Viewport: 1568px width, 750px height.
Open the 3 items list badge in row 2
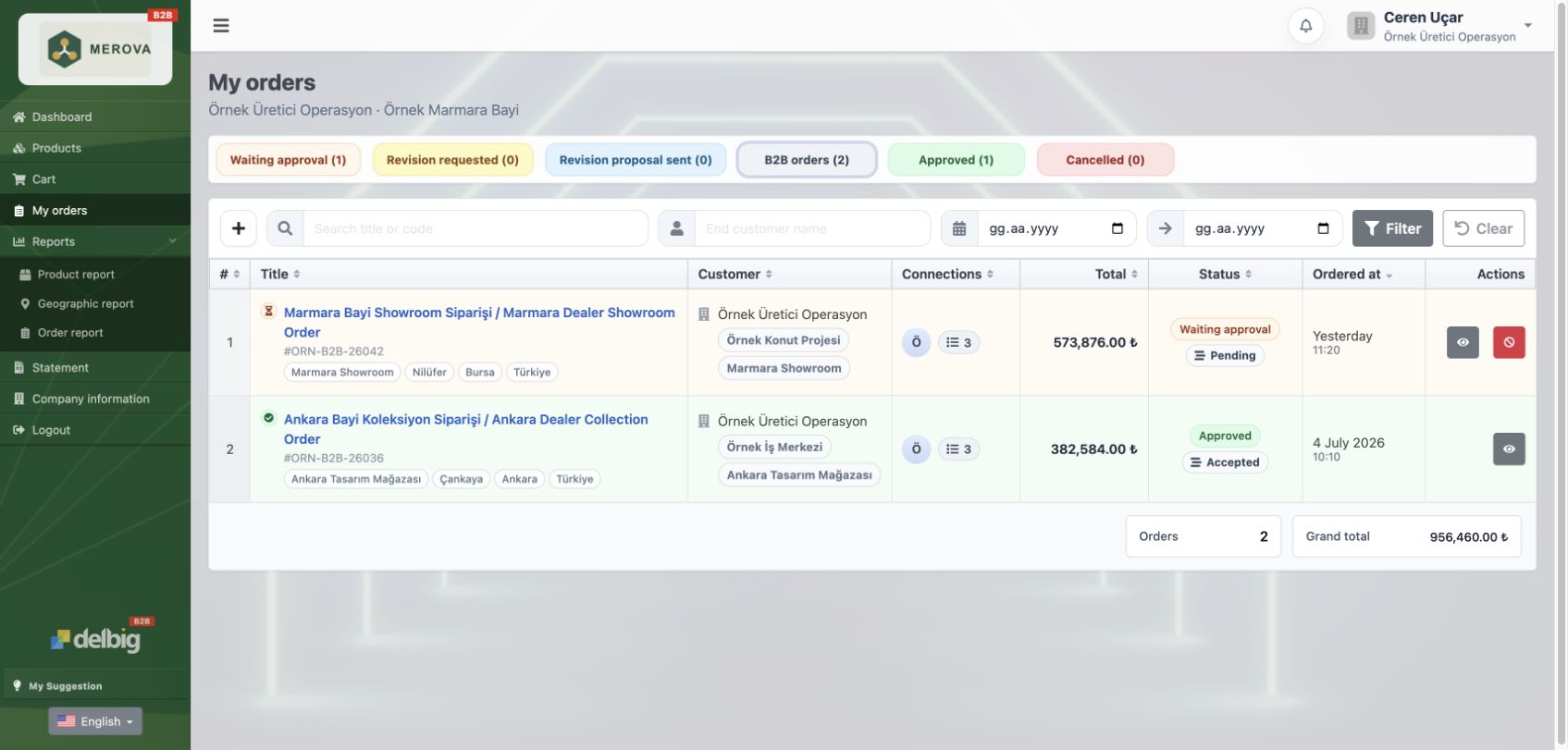coord(958,449)
